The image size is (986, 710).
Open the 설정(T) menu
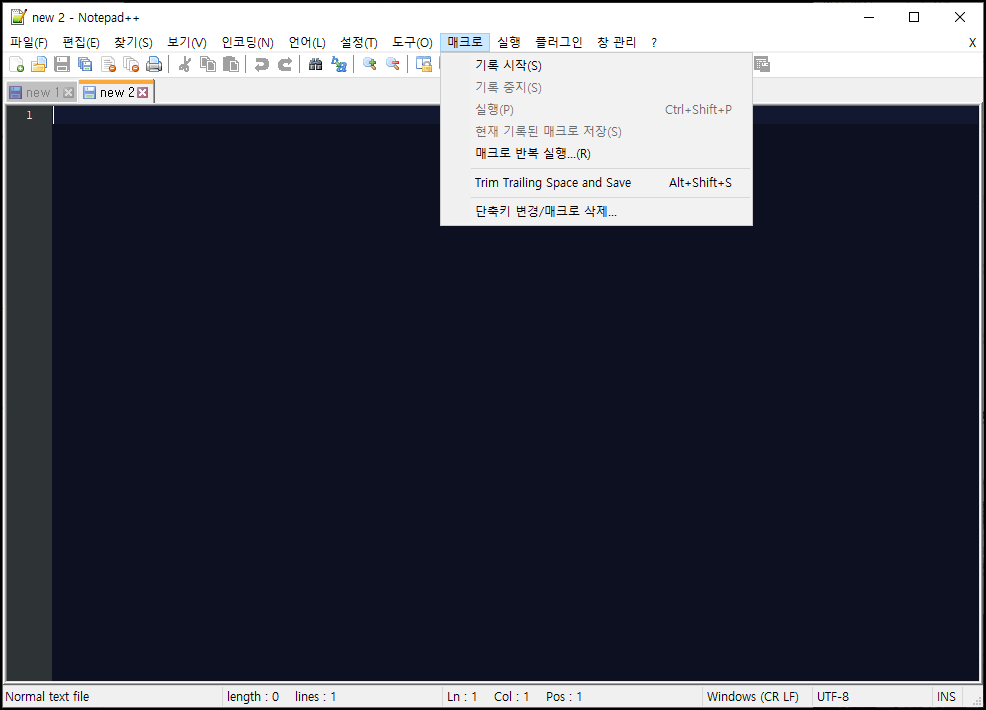click(x=359, y=42)
